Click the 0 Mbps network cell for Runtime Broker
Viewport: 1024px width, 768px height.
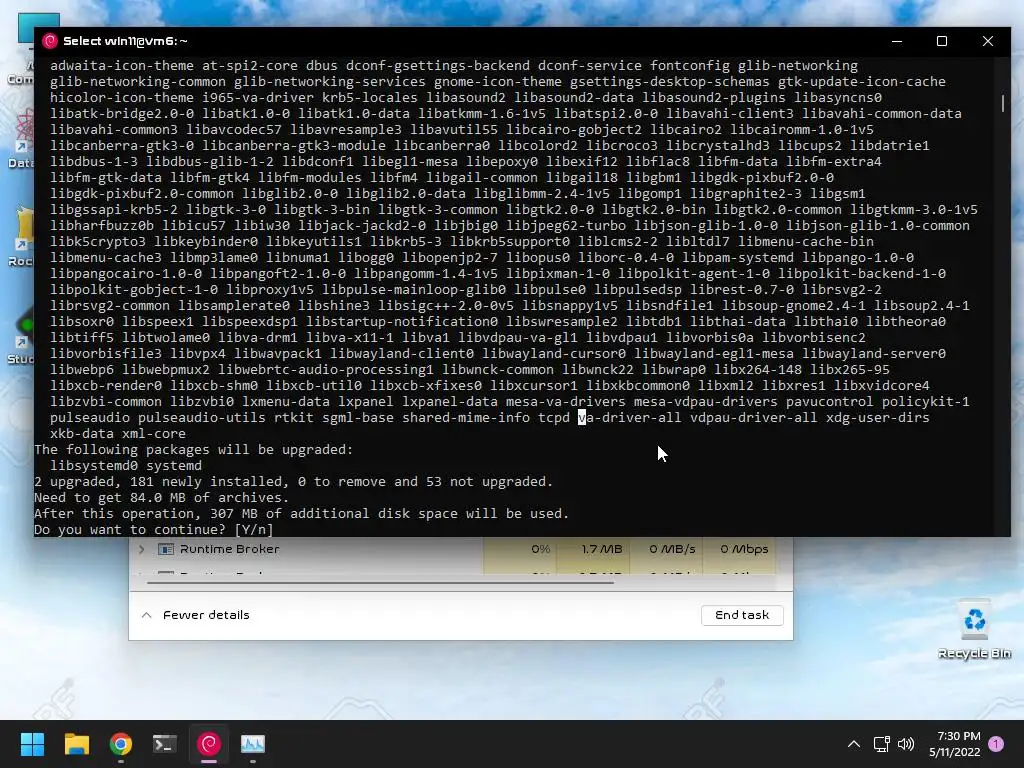point(739,549)
